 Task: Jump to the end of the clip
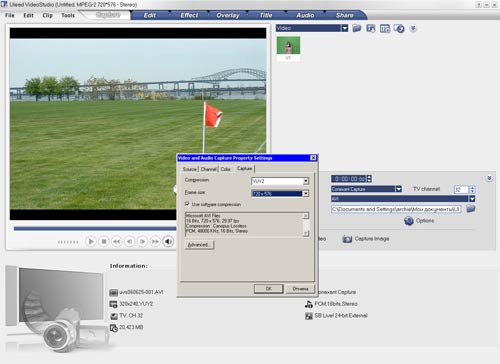click(x=155, y=241)
